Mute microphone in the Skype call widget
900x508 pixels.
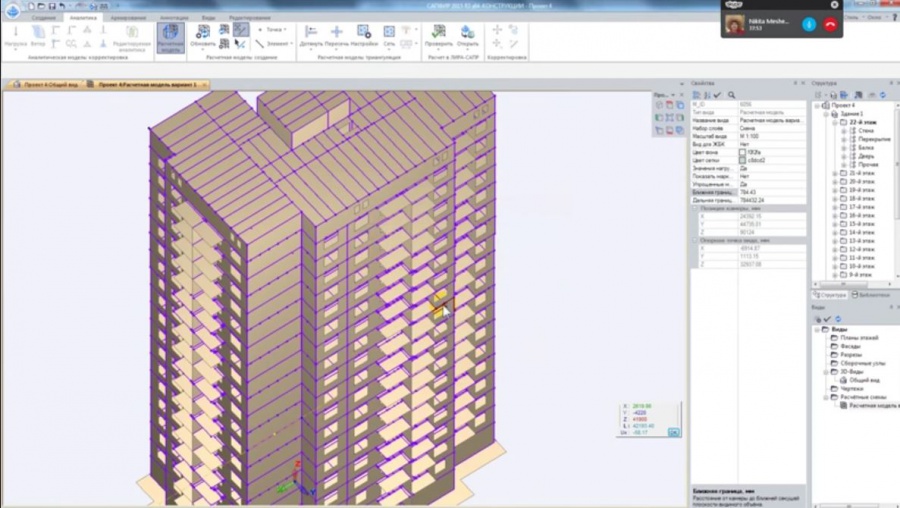(809, 24)
